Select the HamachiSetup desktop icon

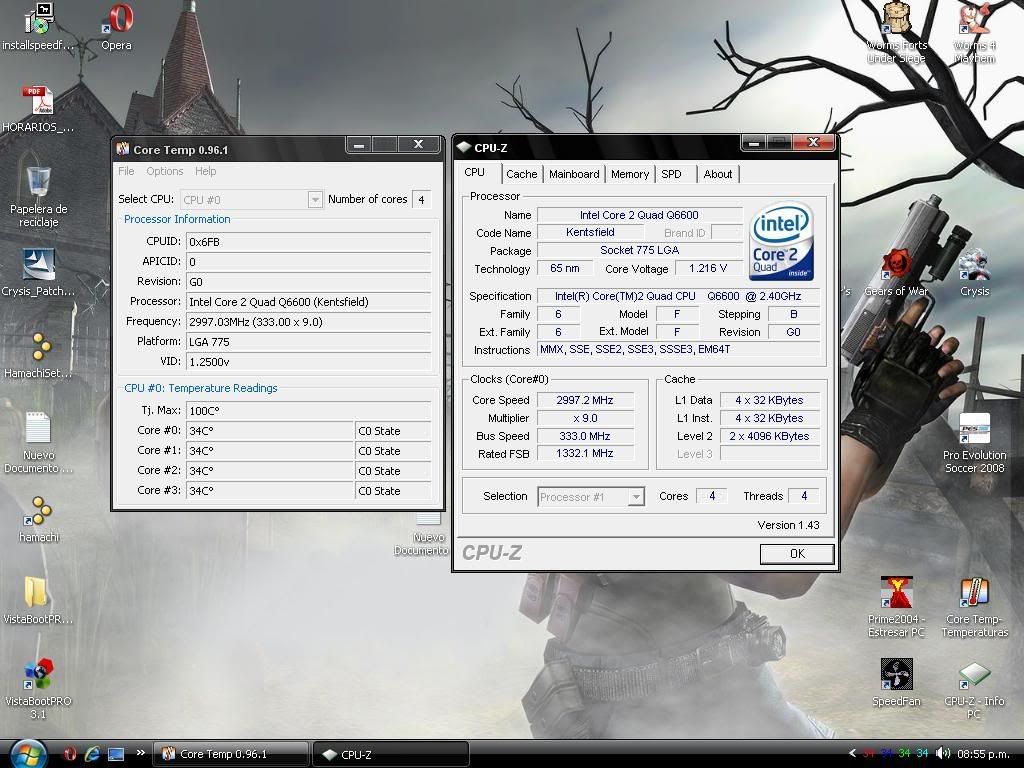[38, 355]
